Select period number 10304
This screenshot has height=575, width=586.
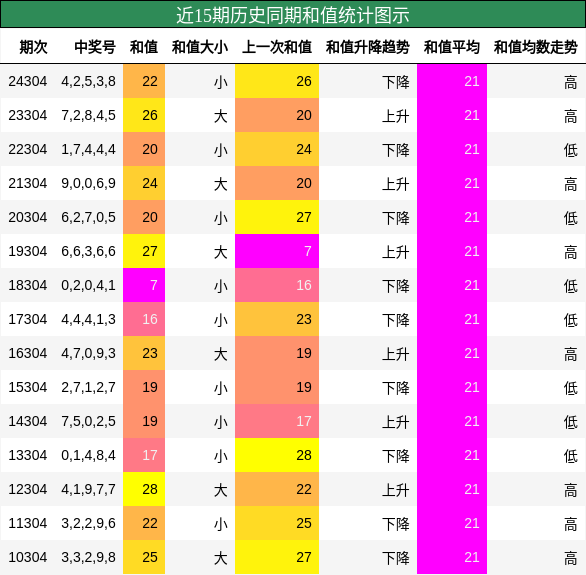[x=28, y=557]
